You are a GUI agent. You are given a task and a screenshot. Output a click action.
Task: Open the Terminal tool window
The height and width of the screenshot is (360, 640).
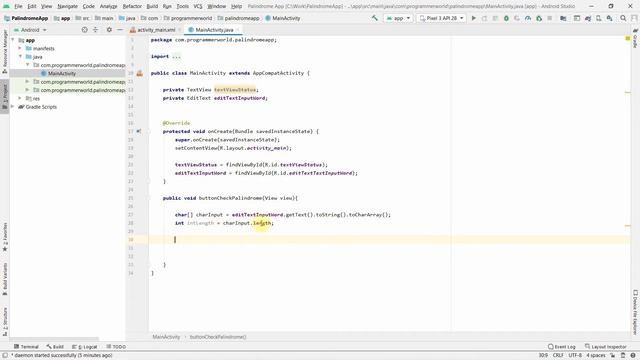[x=26, y=347]
